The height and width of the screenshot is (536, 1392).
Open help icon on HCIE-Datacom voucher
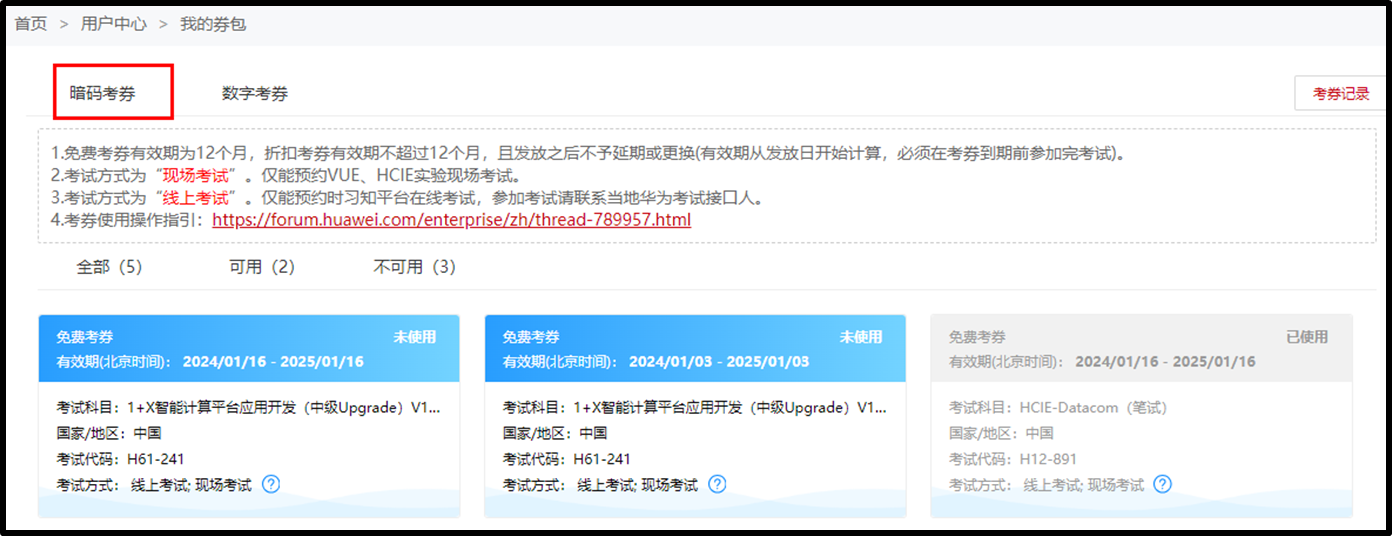coord(1162,485)
